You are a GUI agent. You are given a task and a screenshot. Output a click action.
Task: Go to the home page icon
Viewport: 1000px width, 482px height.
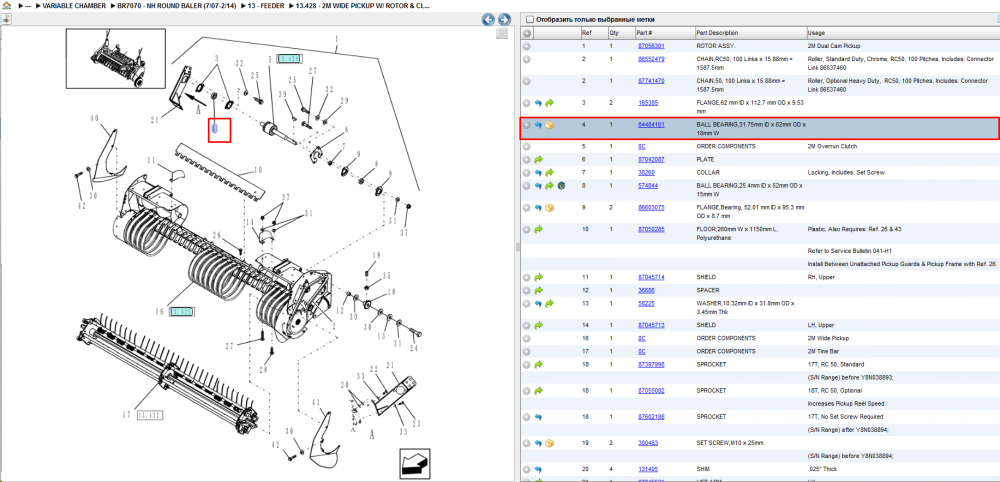6,6
